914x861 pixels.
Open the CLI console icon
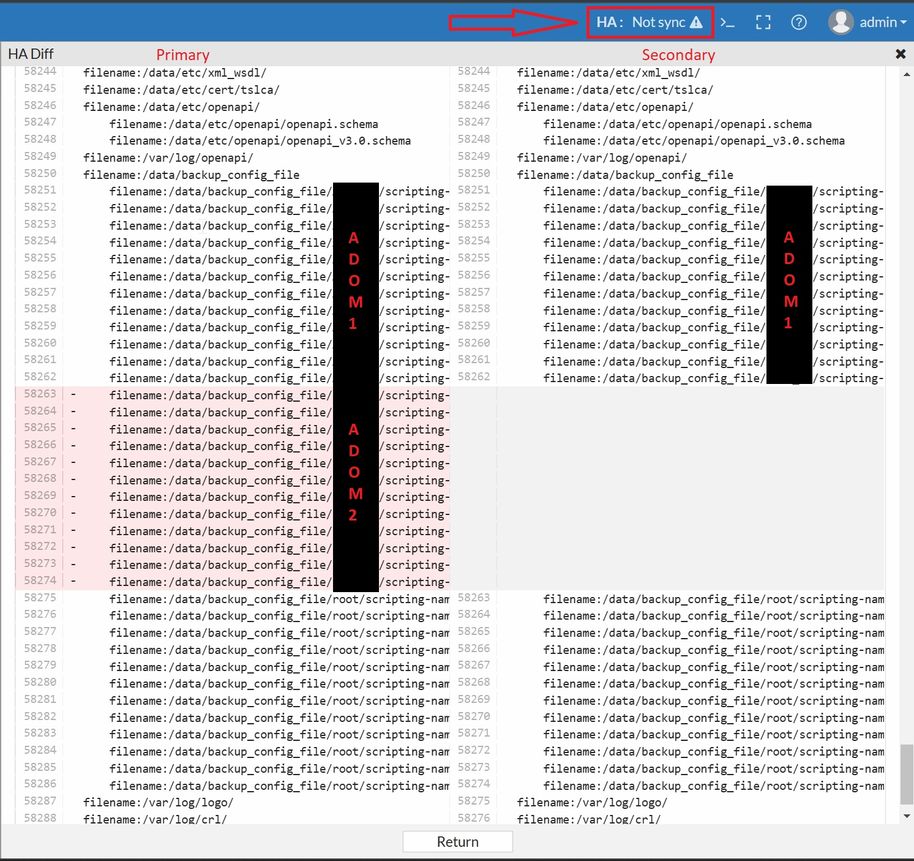coord(727,23)
